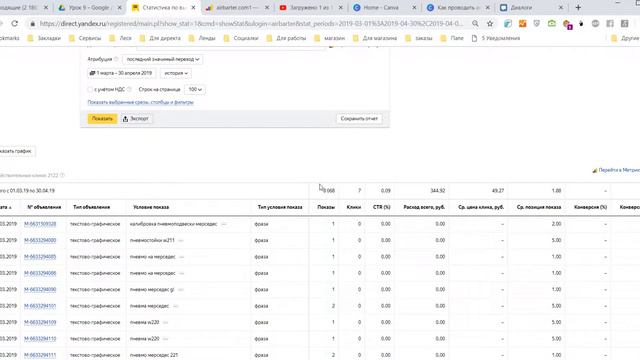The image size is (640, 360).
Task: Open ad link M-6633294000
Action: tap(40, 240)
